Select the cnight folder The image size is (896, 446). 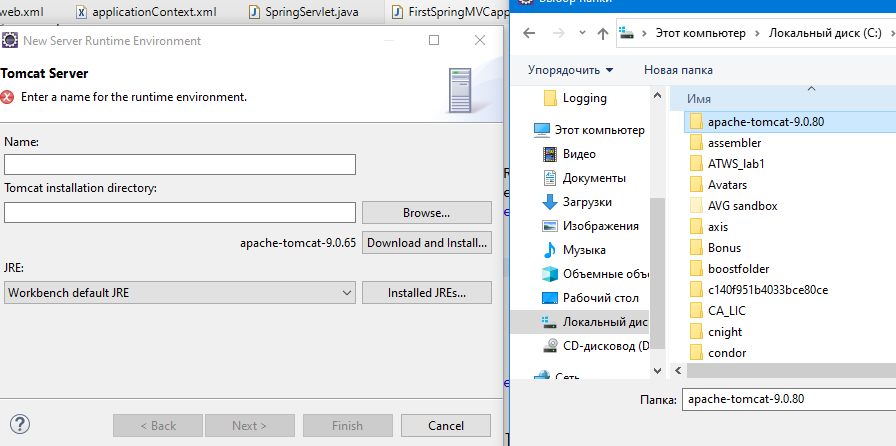click(725, 332)
